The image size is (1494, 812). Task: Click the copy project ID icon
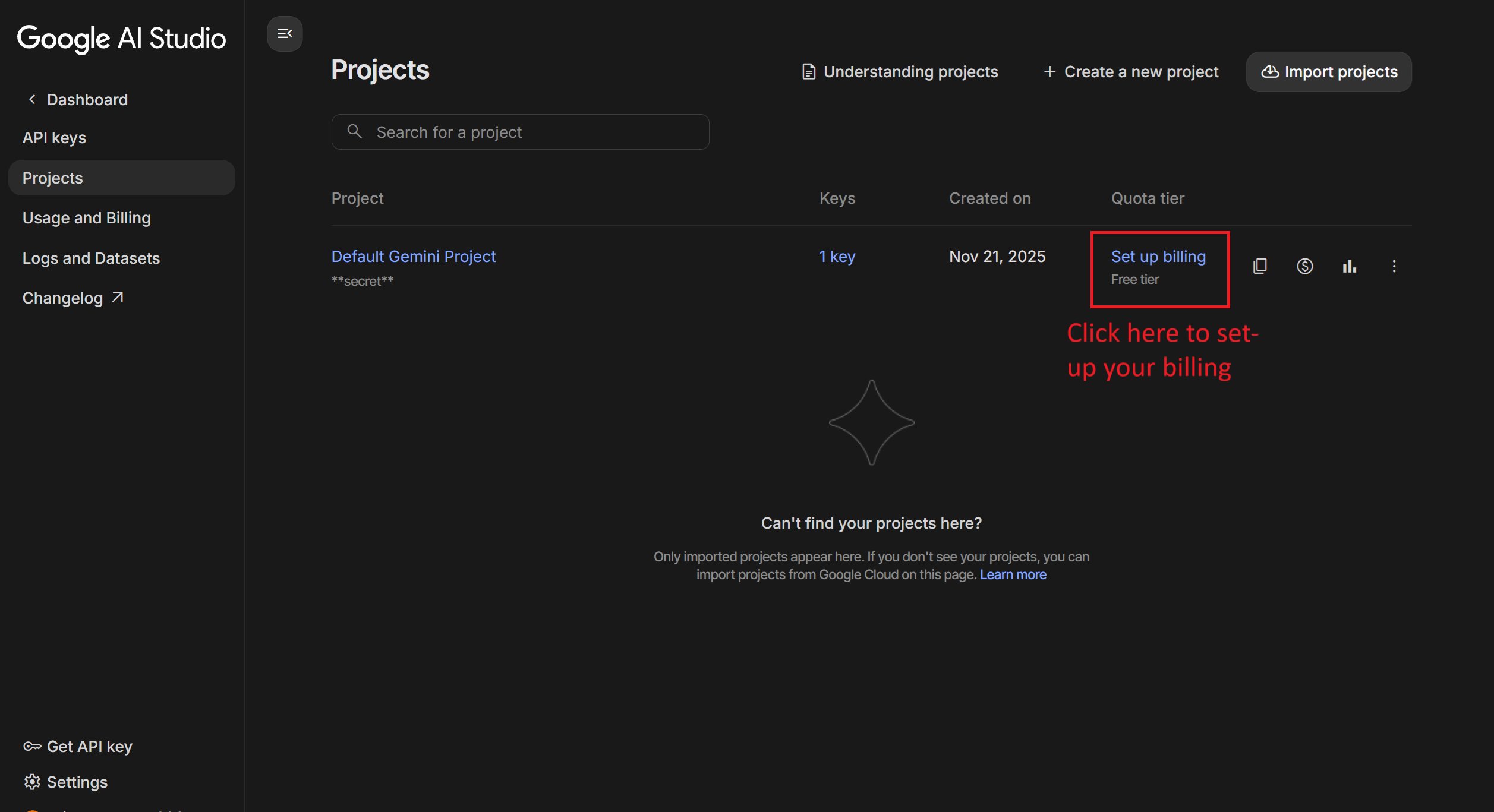pos(1260,266)
